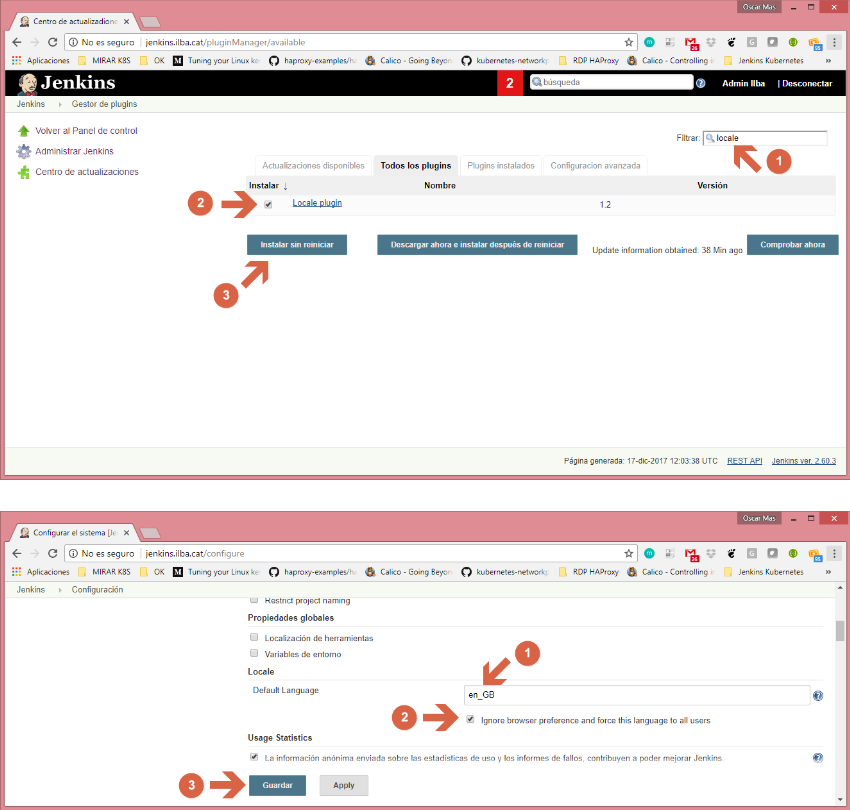Show more bookmarks chevron in bottom window
The height and width of the screenshot is (810, 850).
pyautogui.click(x=828, y=571)
